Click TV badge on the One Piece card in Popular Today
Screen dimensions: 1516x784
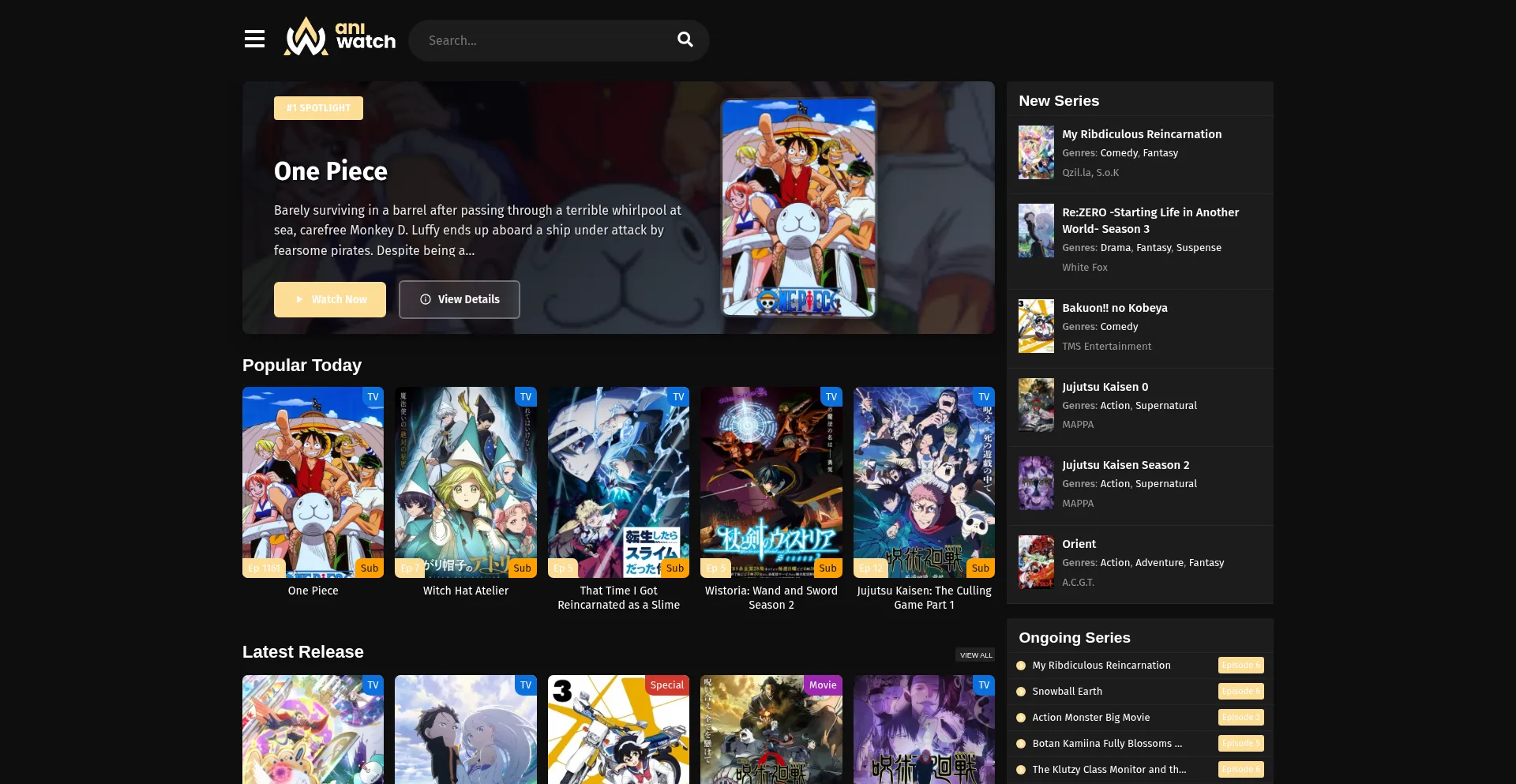[x=373, y=397]
